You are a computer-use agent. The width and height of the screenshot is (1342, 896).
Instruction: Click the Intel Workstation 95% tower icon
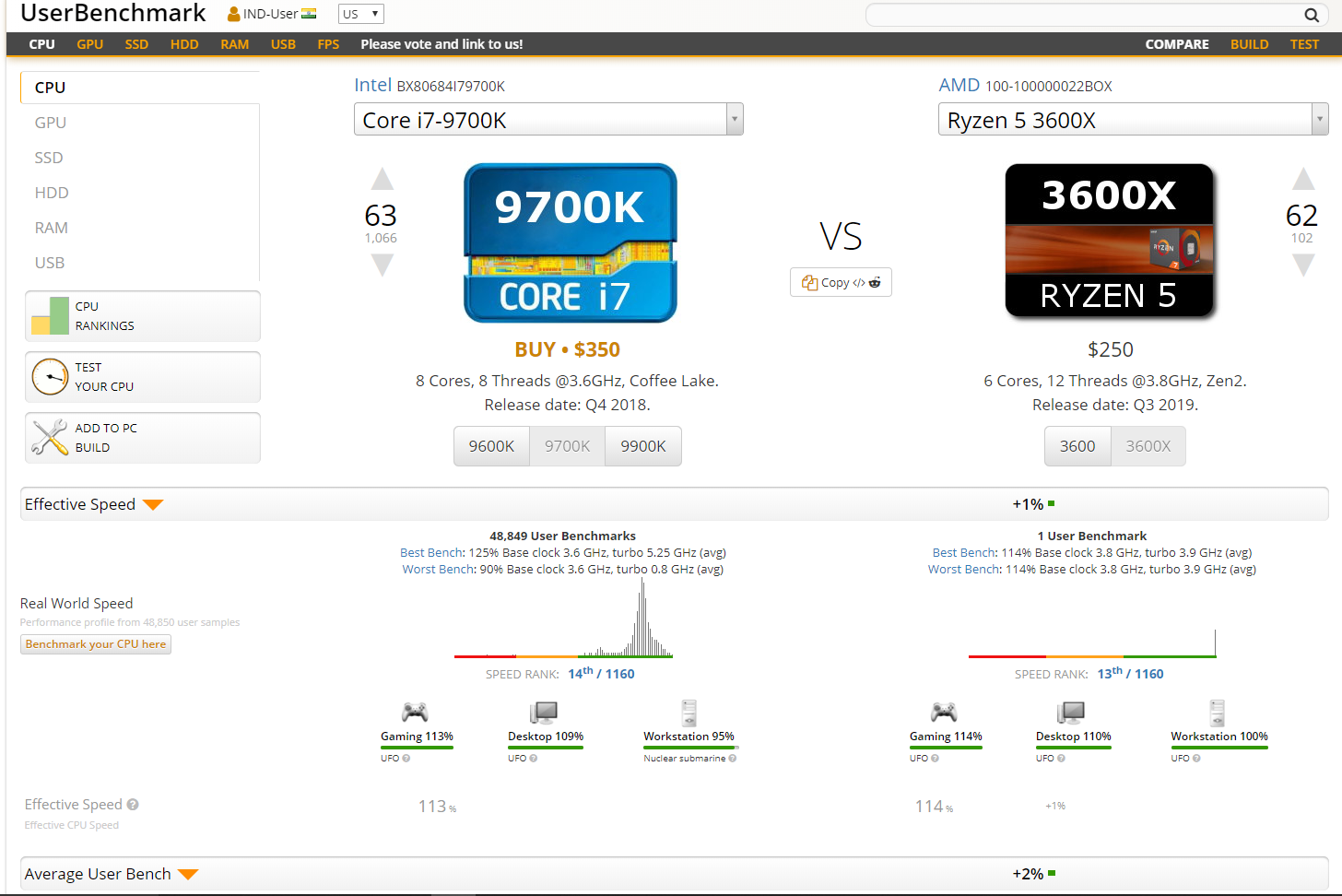click(689, 713)
